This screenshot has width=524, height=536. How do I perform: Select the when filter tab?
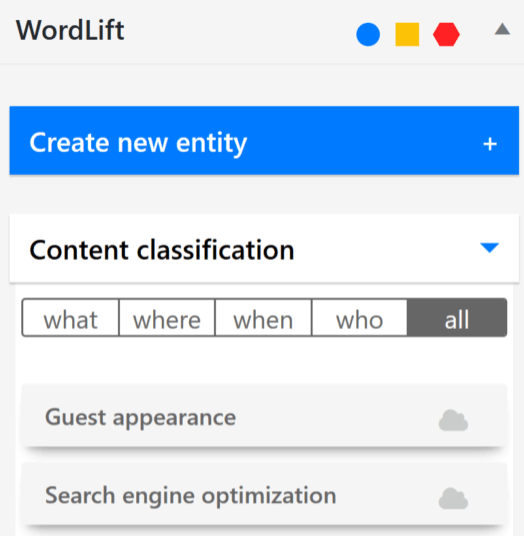click(x=263, y=318)
